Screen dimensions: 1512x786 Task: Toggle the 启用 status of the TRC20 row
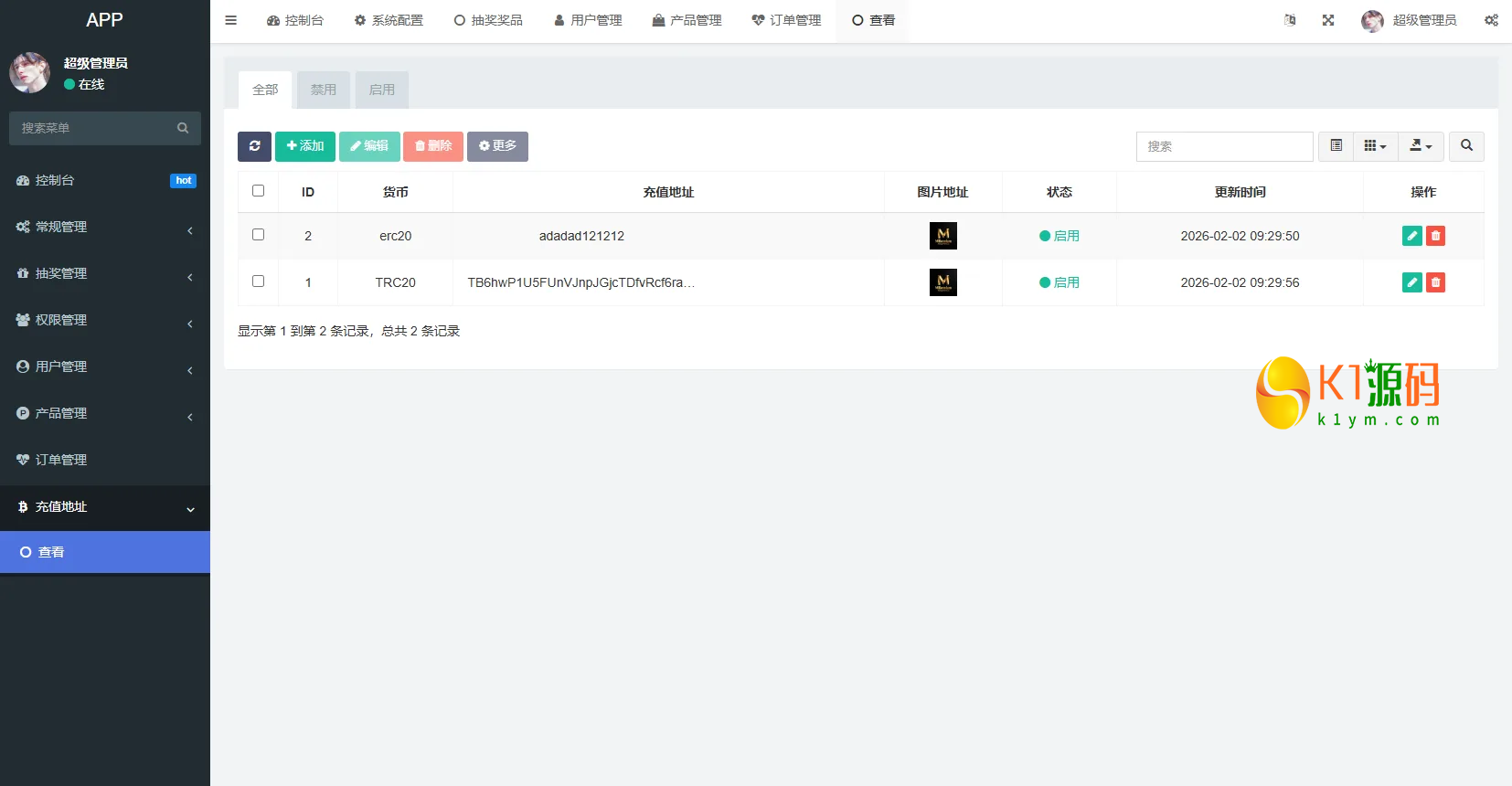[x=1059, y=282]
